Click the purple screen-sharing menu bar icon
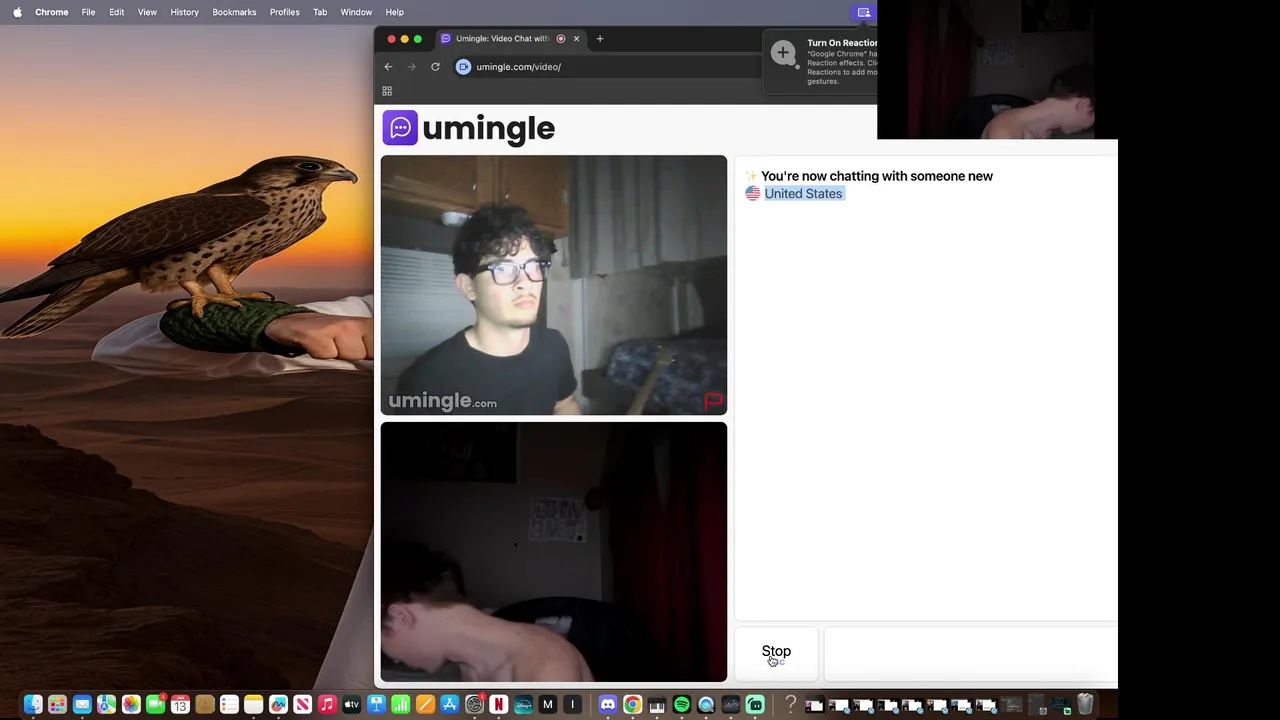 (x=864, y=12)
